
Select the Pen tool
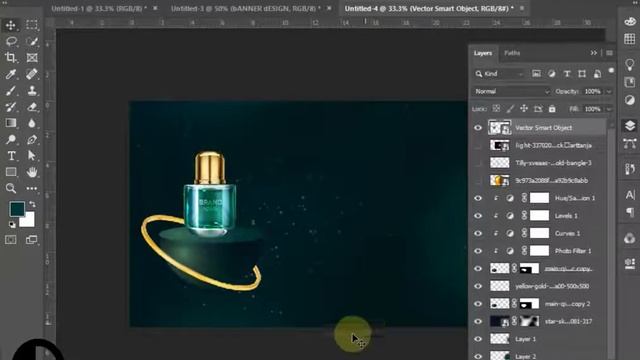click(x=32, y=140)
